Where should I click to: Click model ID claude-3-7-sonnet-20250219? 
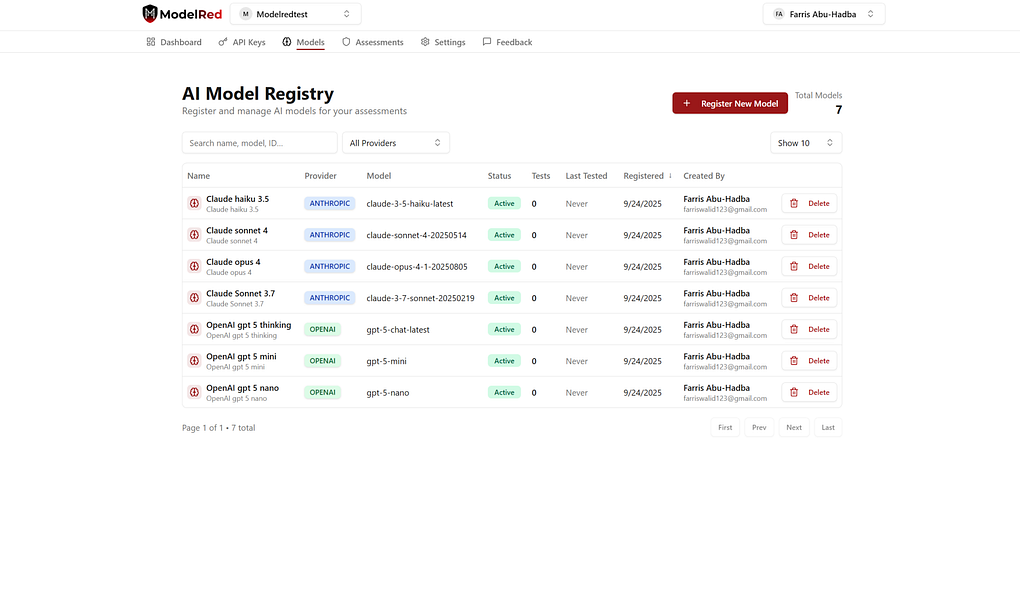pos(420,298)
